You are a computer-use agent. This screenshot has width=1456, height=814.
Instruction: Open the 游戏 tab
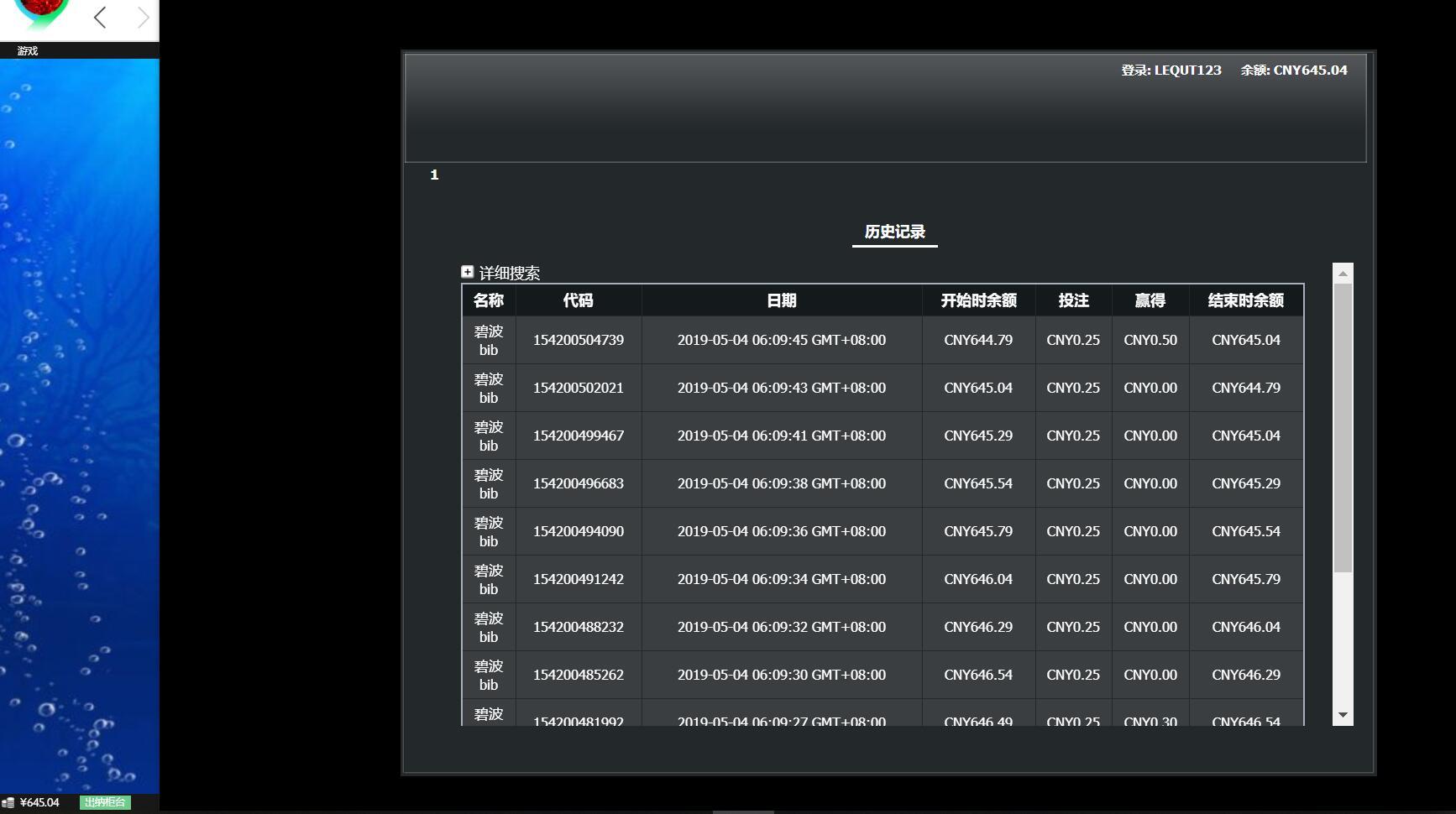(x=28, y=51)
